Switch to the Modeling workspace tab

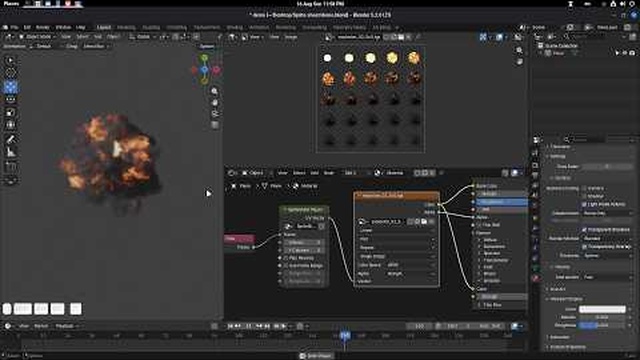126,27
